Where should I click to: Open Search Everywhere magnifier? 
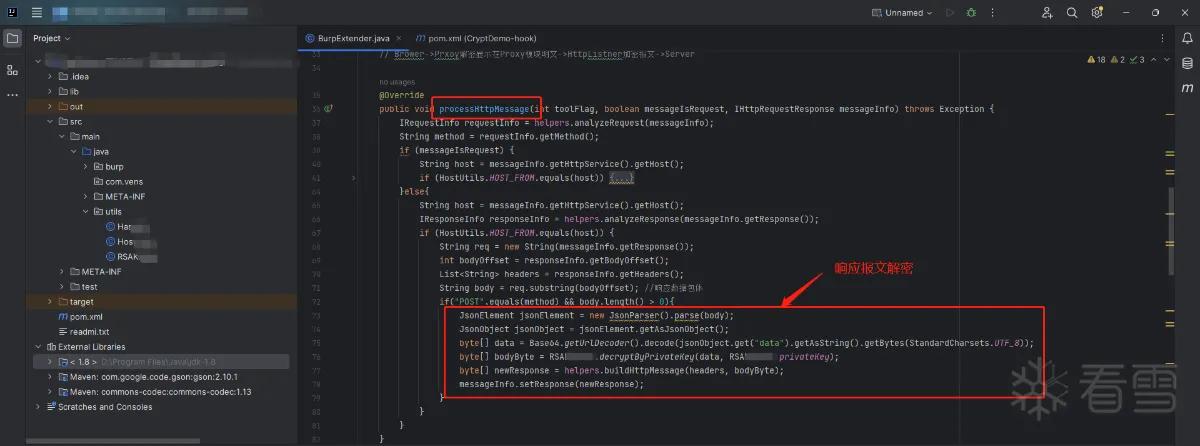(x=1072, y=13)
